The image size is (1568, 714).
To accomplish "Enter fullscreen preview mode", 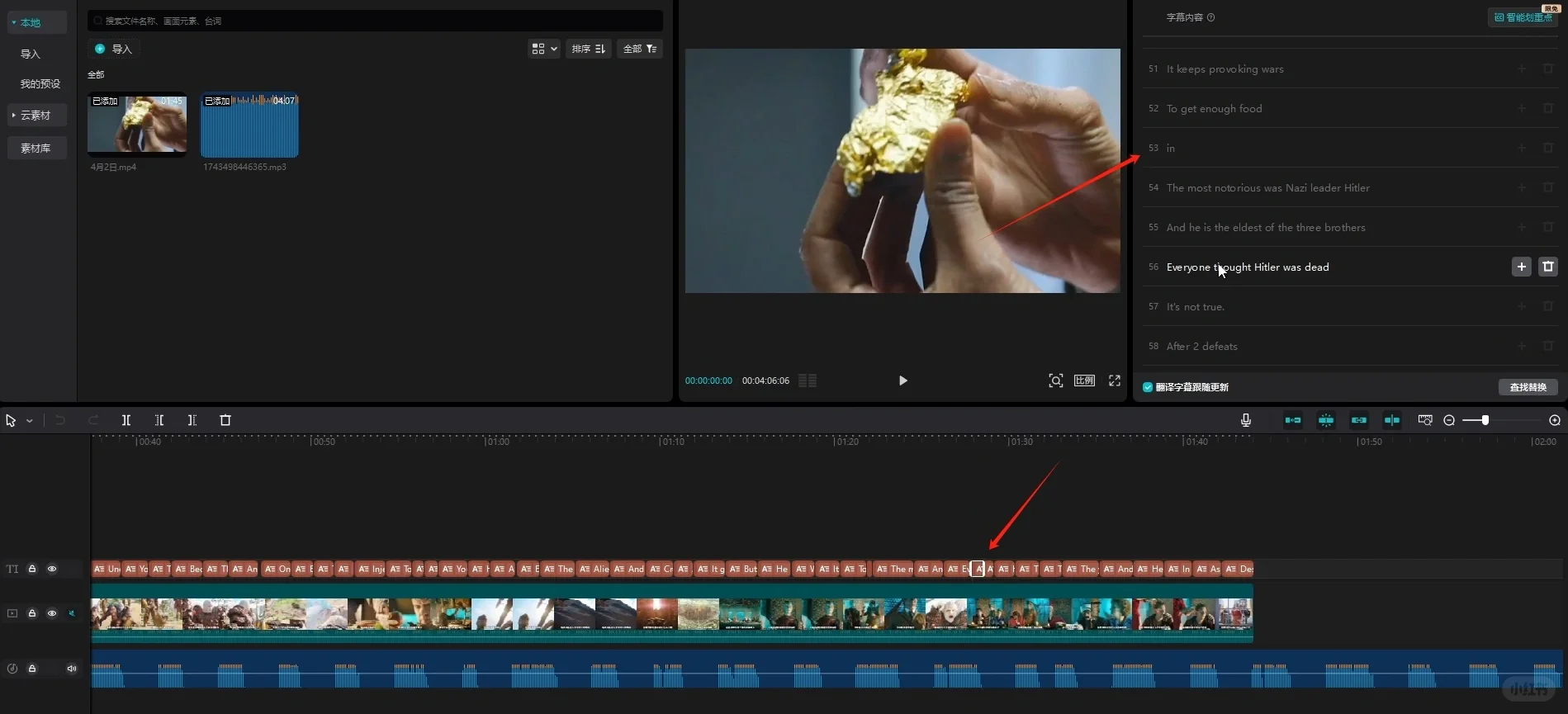I will point(1115,381).
